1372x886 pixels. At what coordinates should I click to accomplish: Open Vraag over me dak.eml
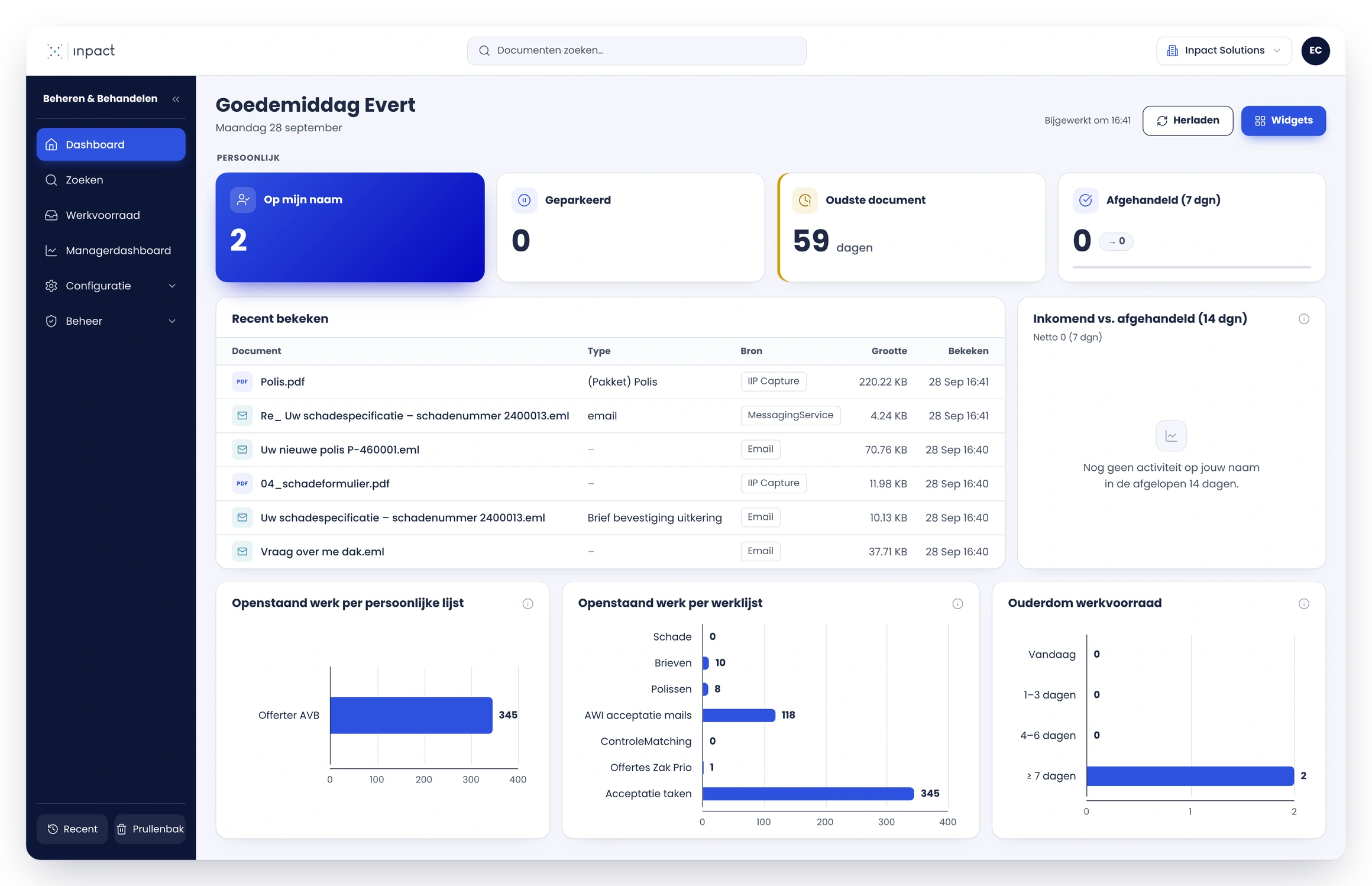pos(322,552)
